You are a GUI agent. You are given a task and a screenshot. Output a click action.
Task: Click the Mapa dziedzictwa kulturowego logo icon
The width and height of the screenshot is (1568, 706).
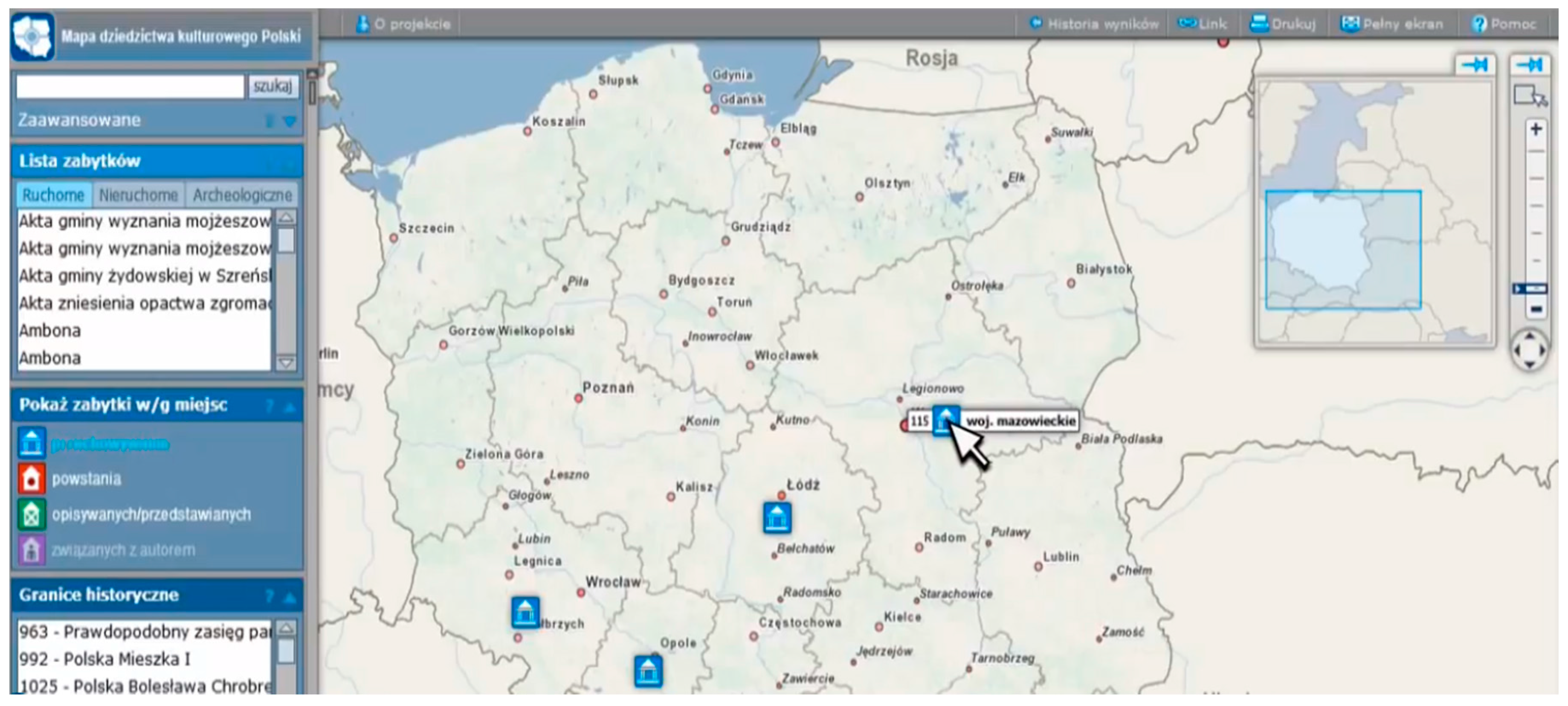click(33, 37)
